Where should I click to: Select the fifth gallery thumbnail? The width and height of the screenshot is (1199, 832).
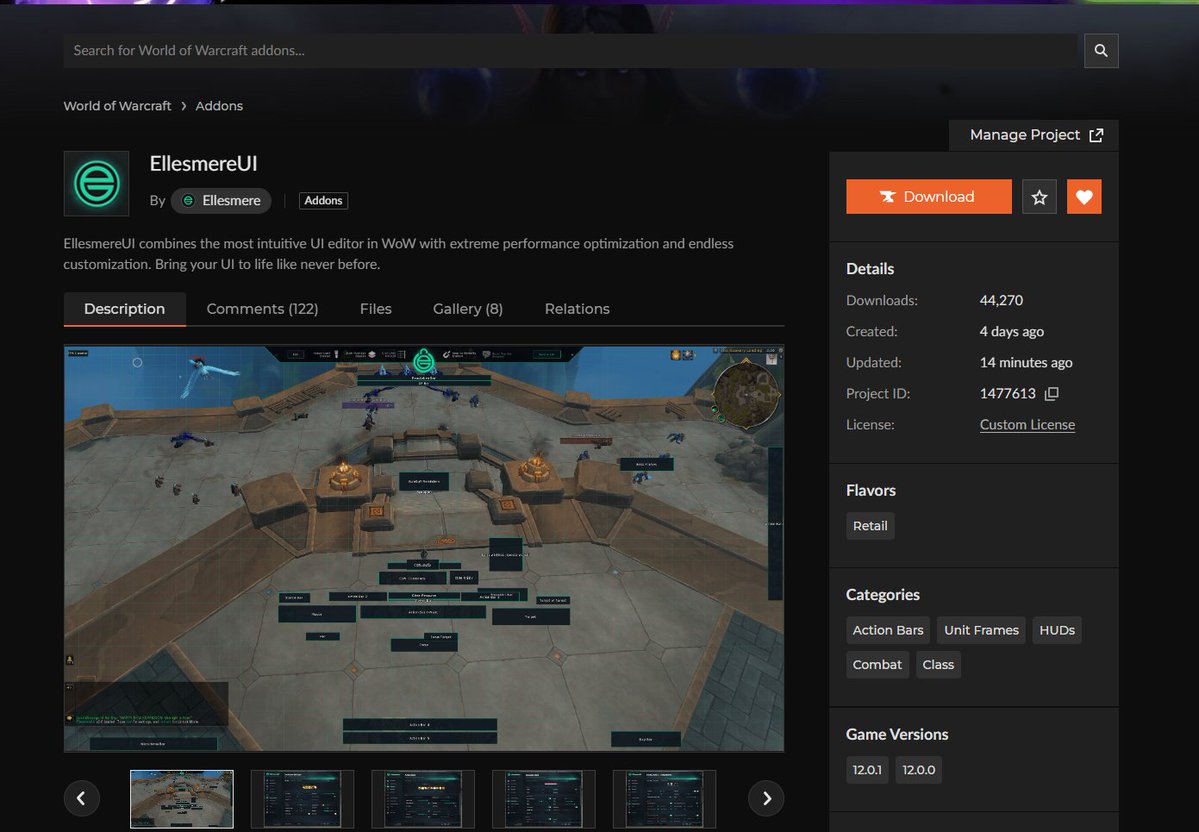point(664,799)
